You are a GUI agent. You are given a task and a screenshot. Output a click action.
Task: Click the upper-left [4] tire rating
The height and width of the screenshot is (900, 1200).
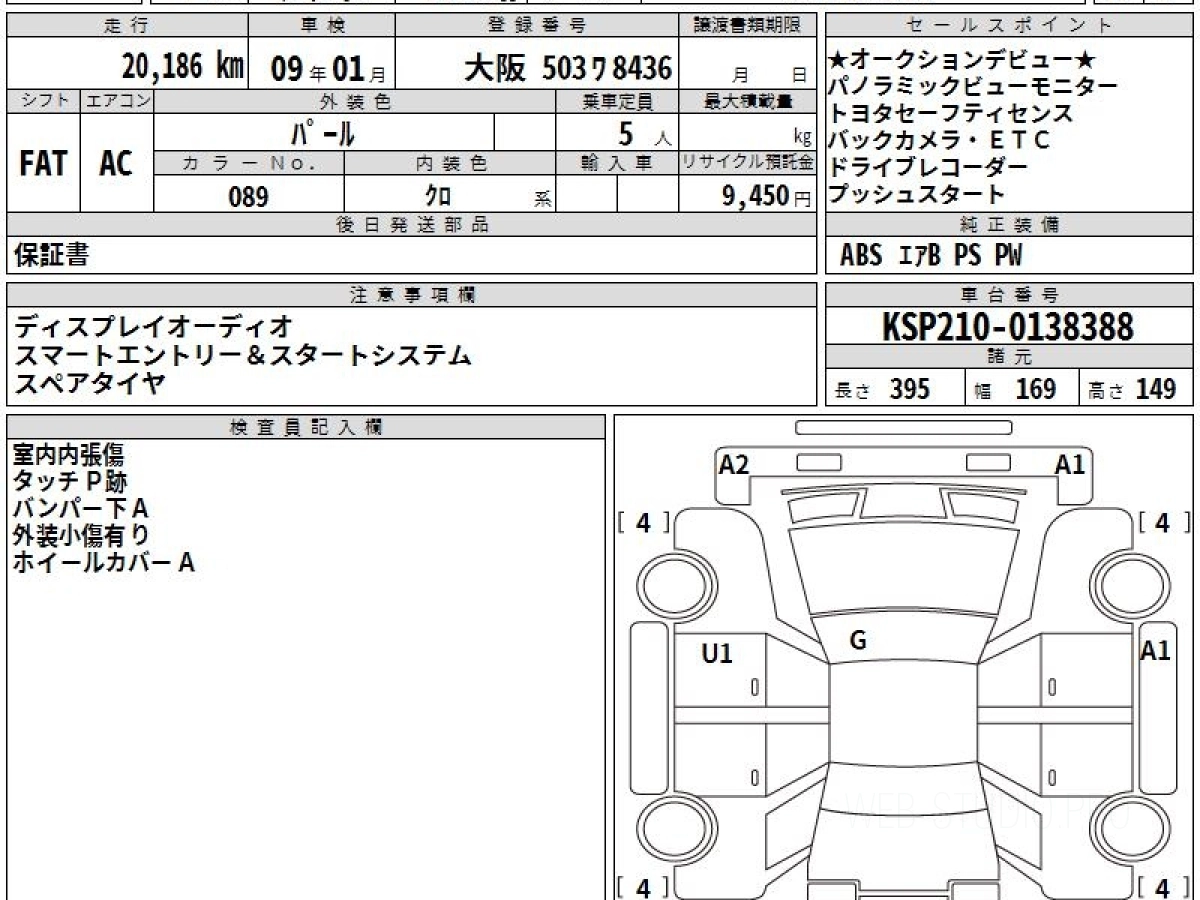(x=643, y=522)
